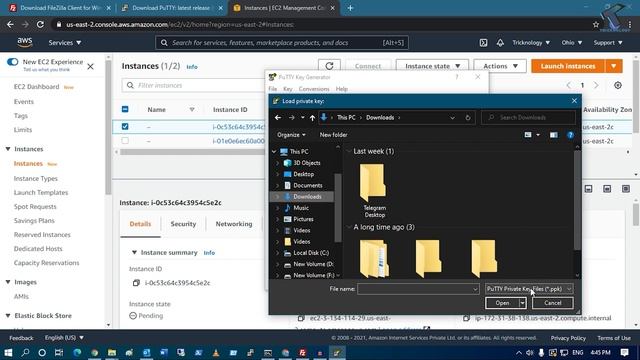Bookmark this page with star icon
This screenshot has width=640, height=360.
[x=596, y=24]
